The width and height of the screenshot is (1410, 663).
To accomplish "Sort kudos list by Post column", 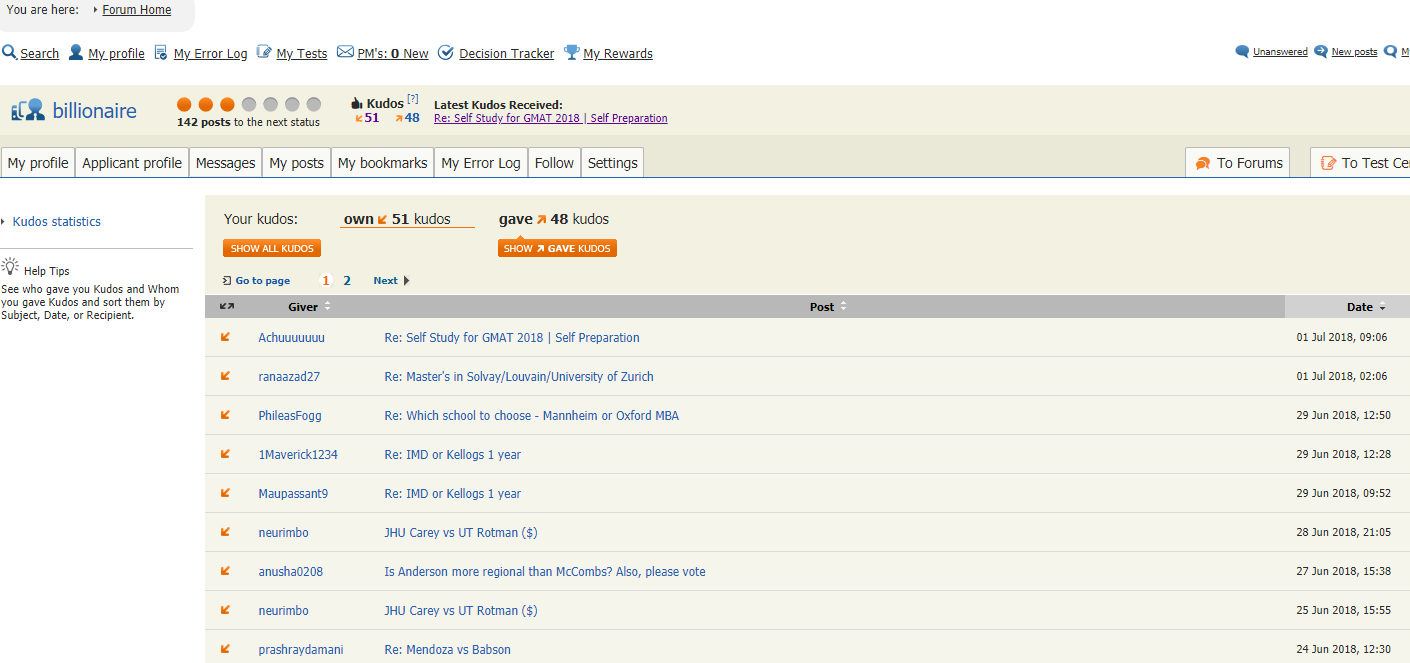I will click(822, 307).
